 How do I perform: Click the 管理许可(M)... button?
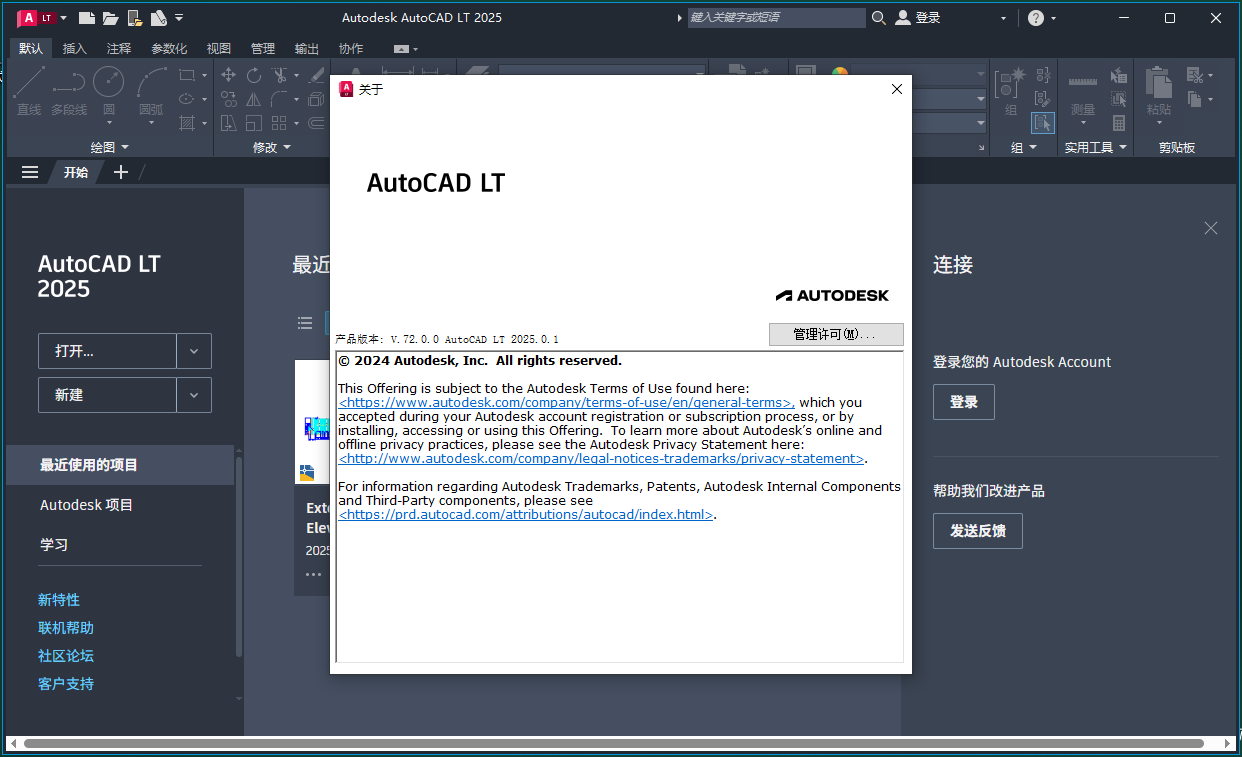point(836,334)
